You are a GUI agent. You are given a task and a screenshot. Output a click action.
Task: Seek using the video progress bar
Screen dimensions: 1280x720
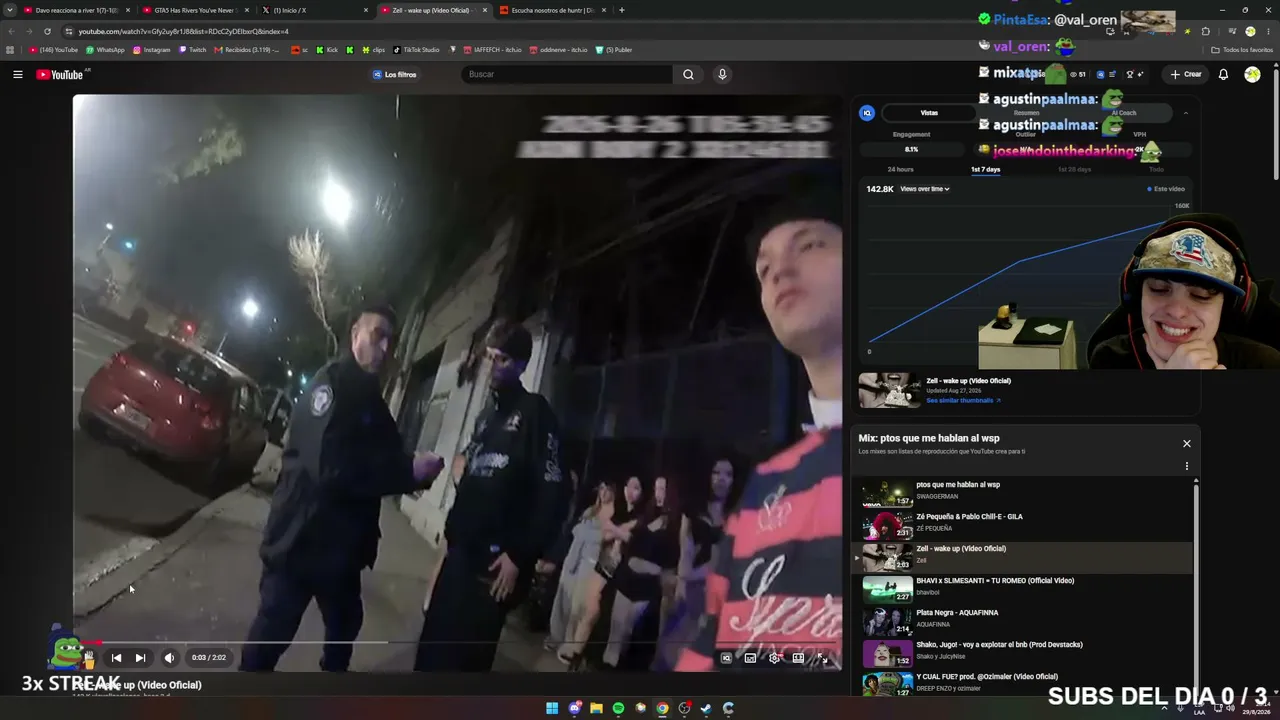click(x=457, y=642)
